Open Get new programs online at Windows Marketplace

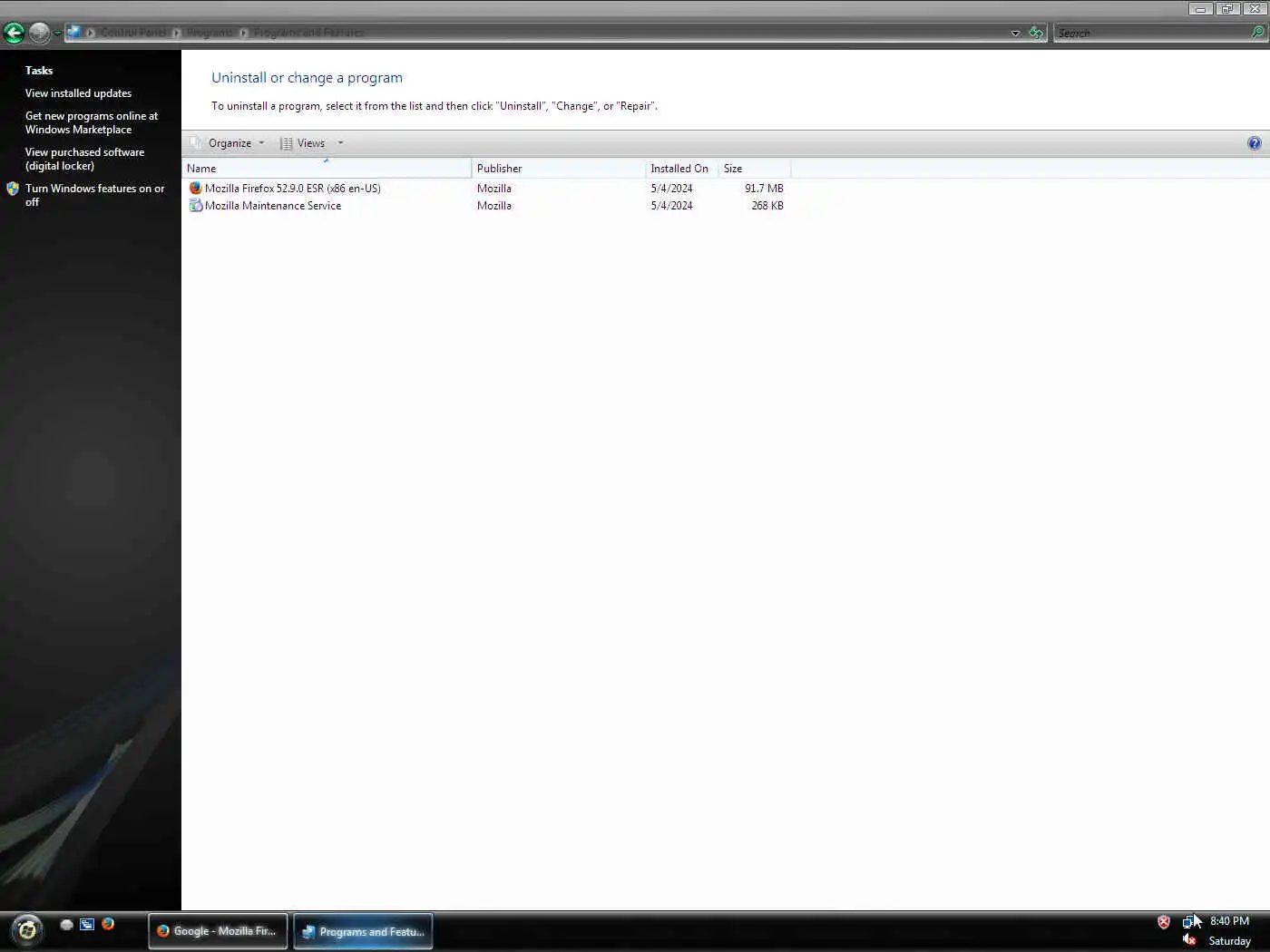click(92, 122)
